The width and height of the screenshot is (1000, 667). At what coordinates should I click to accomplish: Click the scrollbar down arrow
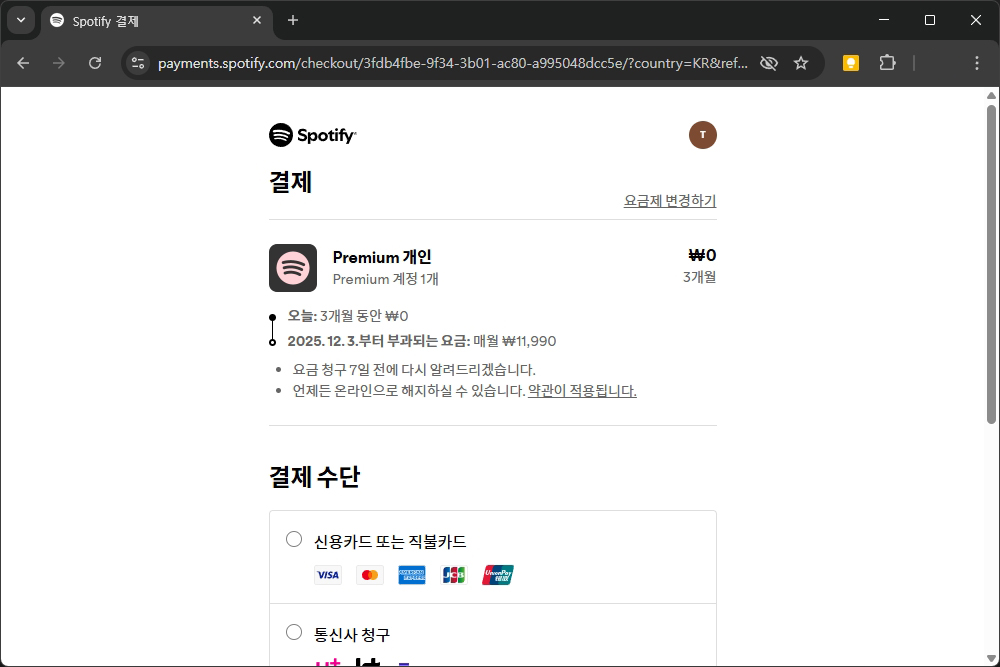pyautogui.click(x=991, y=658)
